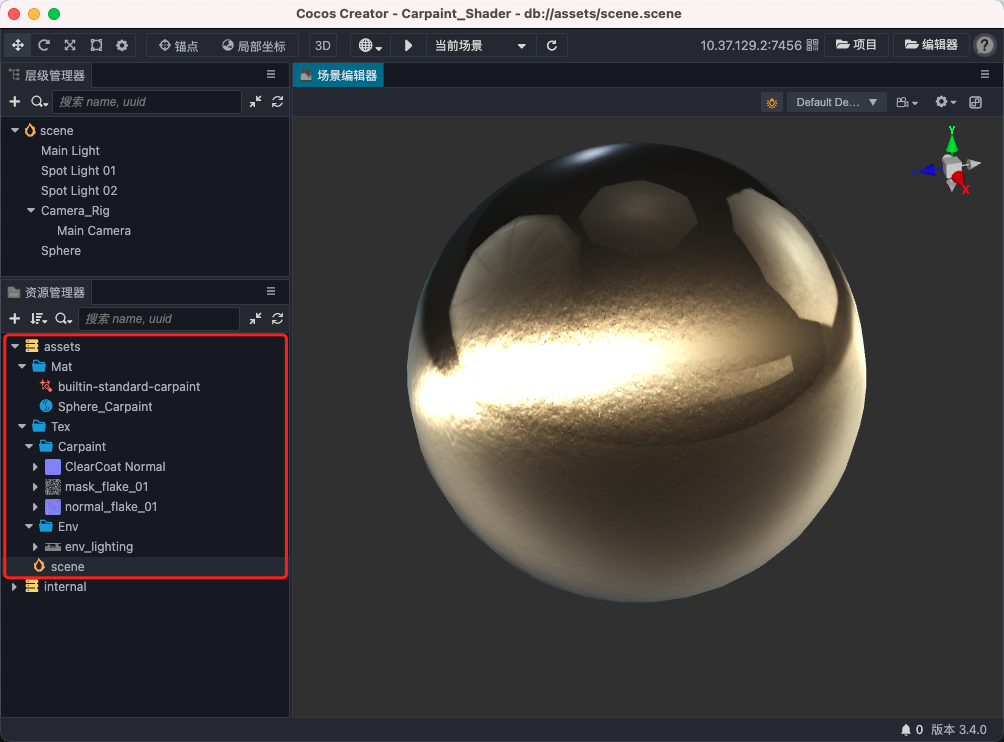Click the scene editor settings gear
The height and width of the screenshot is (742, 1004).
(x=940, y=102)
